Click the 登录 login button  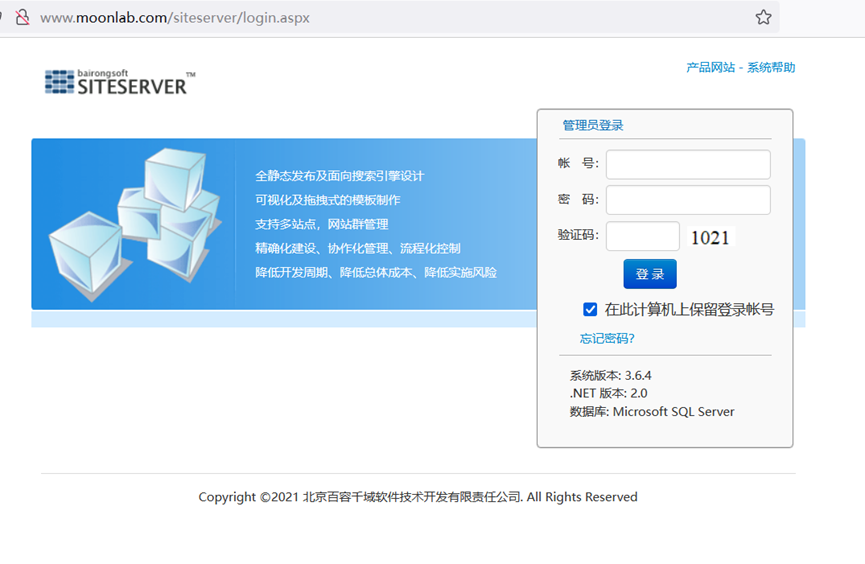click(650, 274)
